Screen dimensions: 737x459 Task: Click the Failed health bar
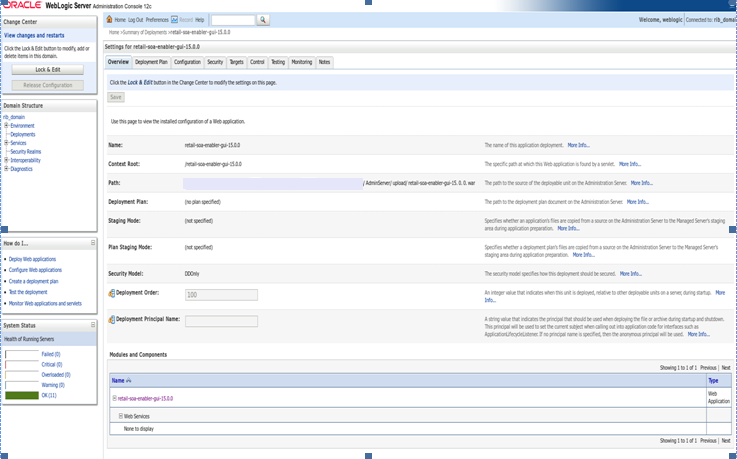(x=22, y=354)
